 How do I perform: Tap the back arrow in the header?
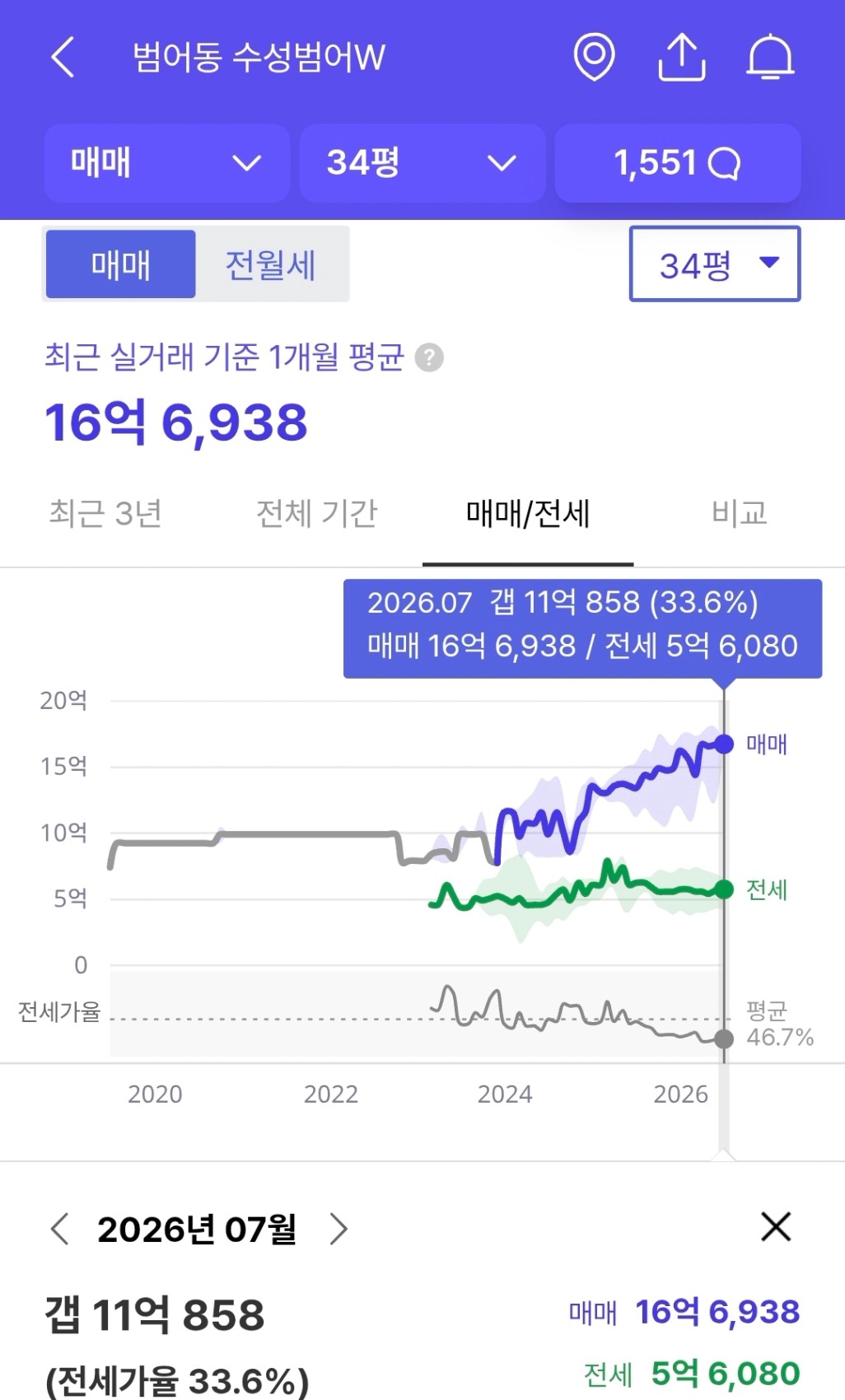pyautogui.click(x=63, y=57)
